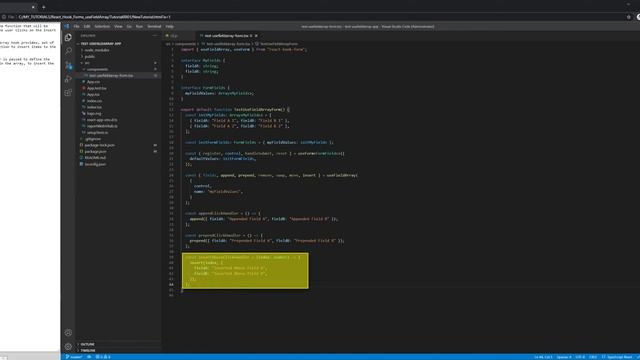Open the Help menu
Screen dimensions: 640x360
point(170,27)
